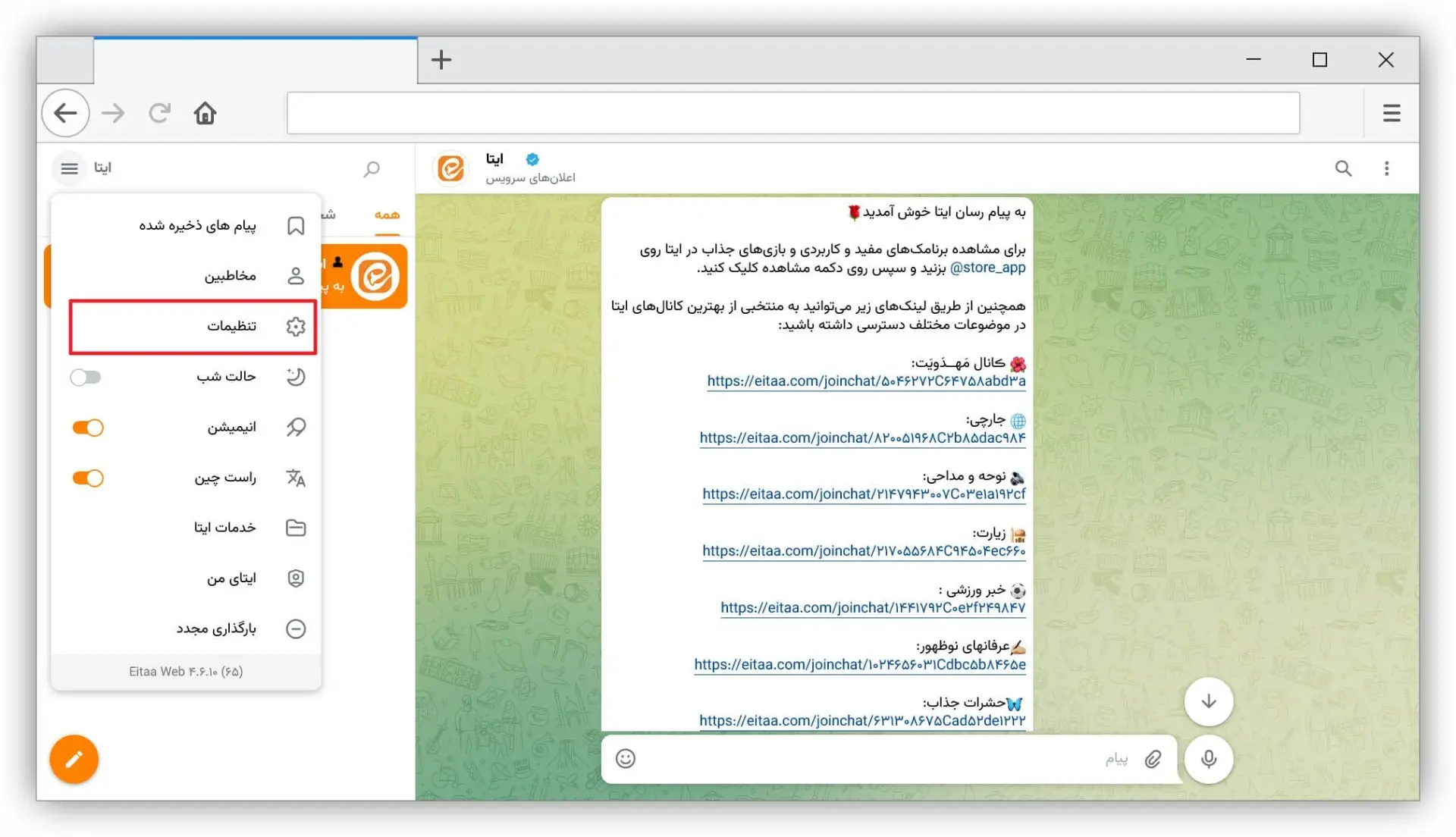This screenshot has height=837, width=1456.
Task: Search within the Eitaa chat
Action: [x=1343, y=168]
